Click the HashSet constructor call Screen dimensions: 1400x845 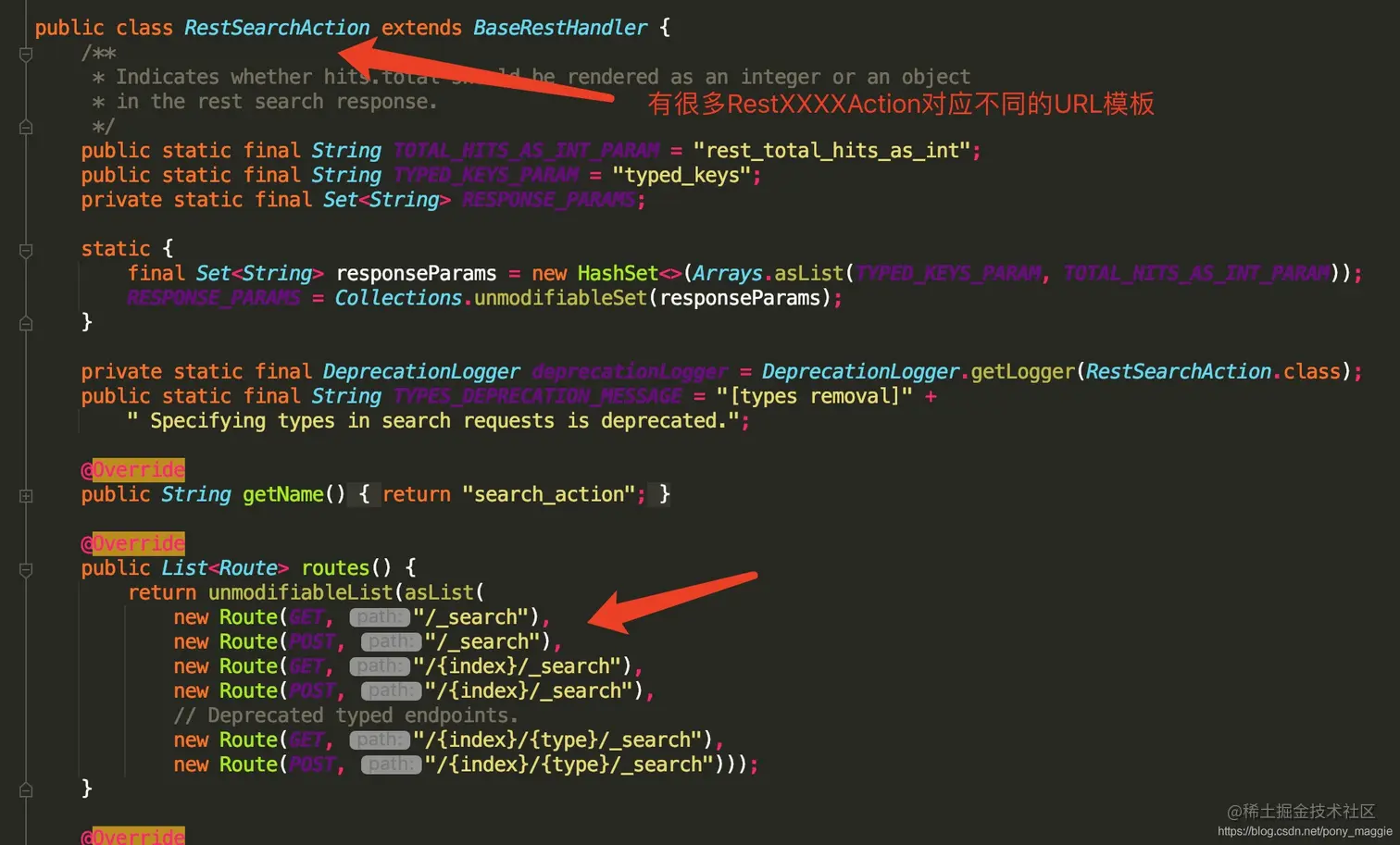[618, 273]
